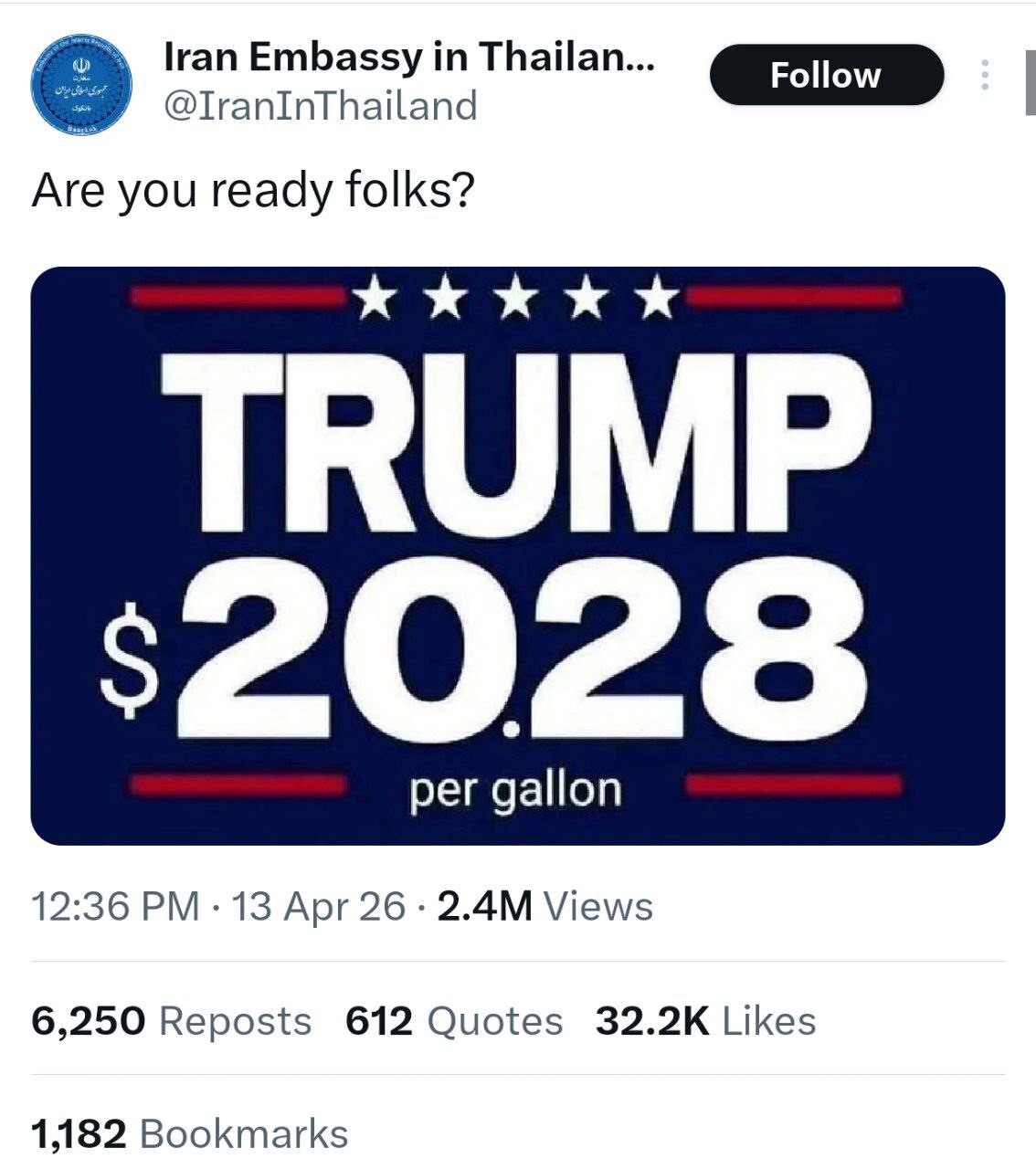Viewport: 1036px width, 1169px height.
Task: Show the 32.2K Likes list
Action: (705, 1020)
